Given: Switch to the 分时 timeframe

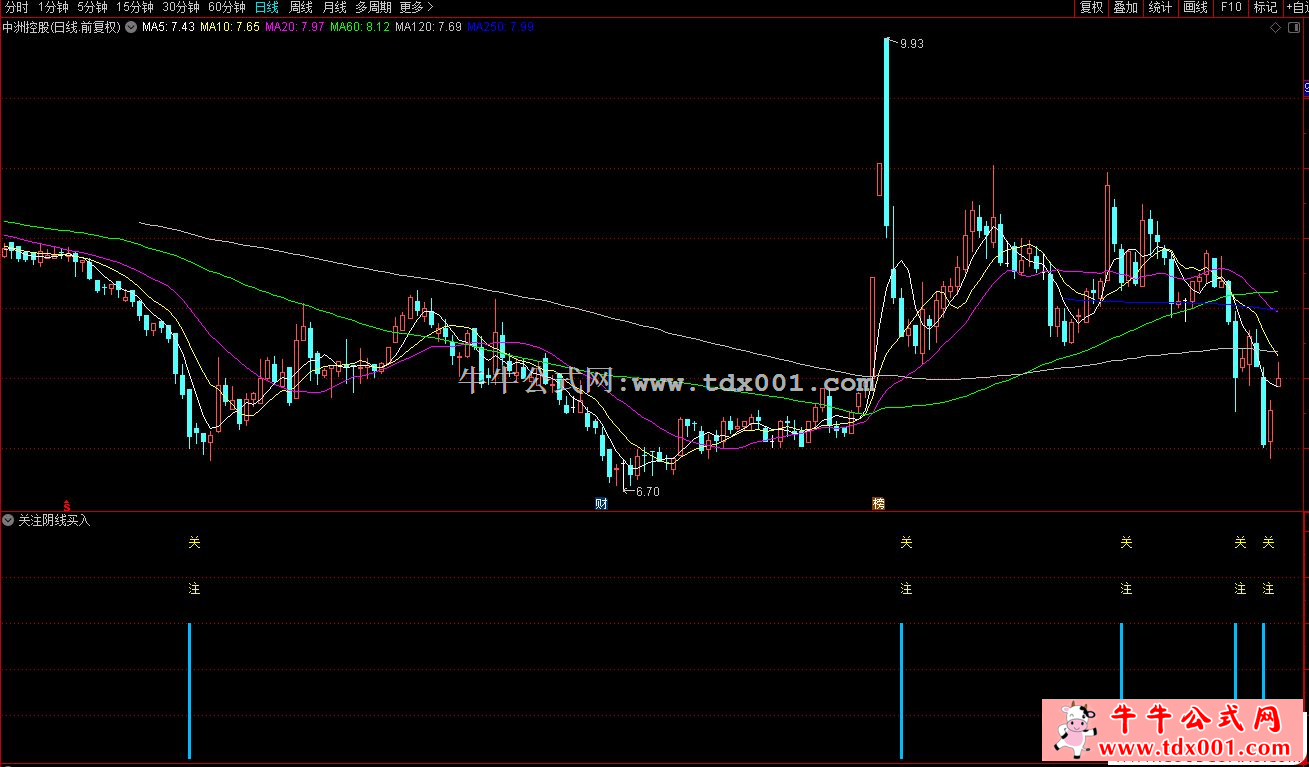Looking at the screenshot, I should [16, 7].
